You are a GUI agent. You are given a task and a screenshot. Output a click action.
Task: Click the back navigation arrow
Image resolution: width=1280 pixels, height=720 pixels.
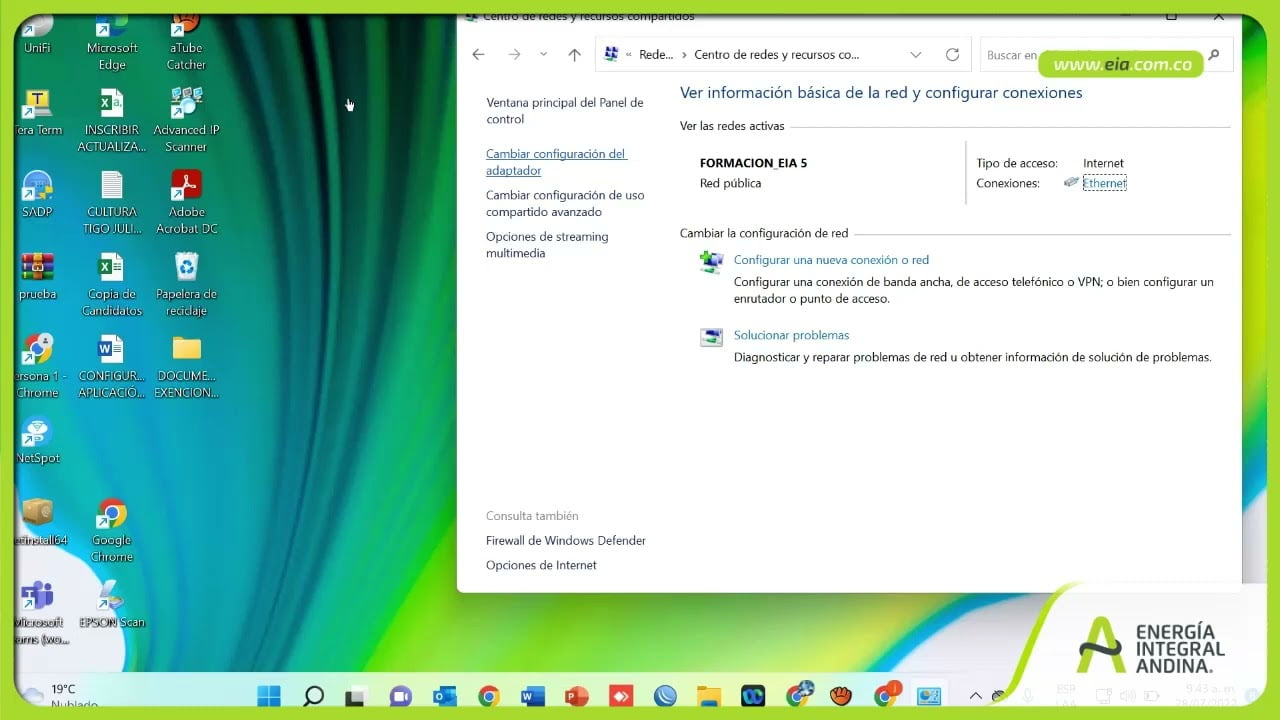479,55
